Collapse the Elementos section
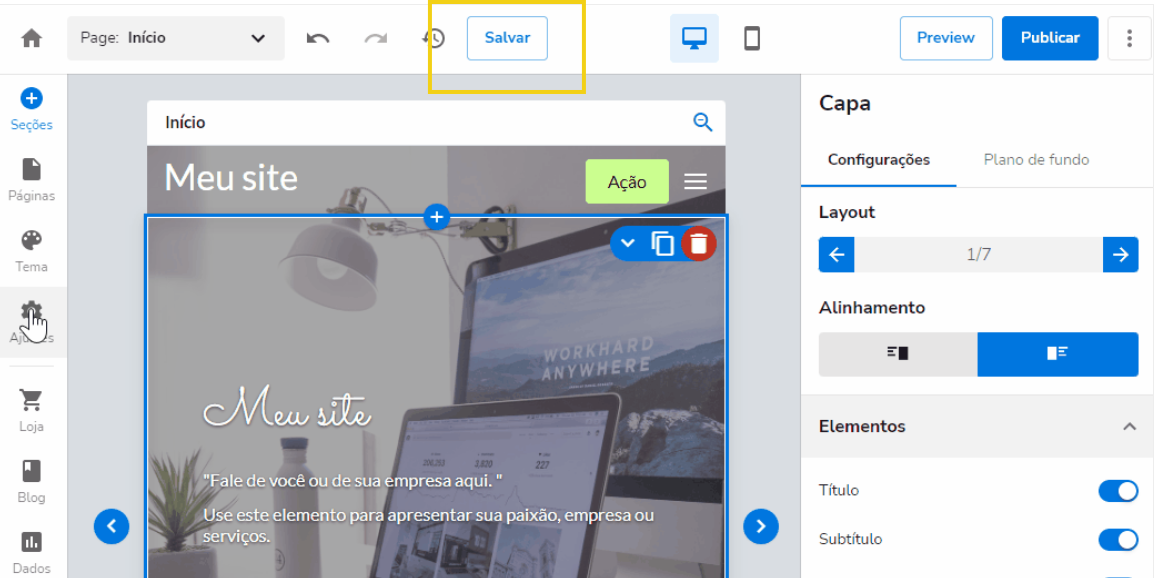The height and width of the screenshot is (578, 1165). point(1129,426)
